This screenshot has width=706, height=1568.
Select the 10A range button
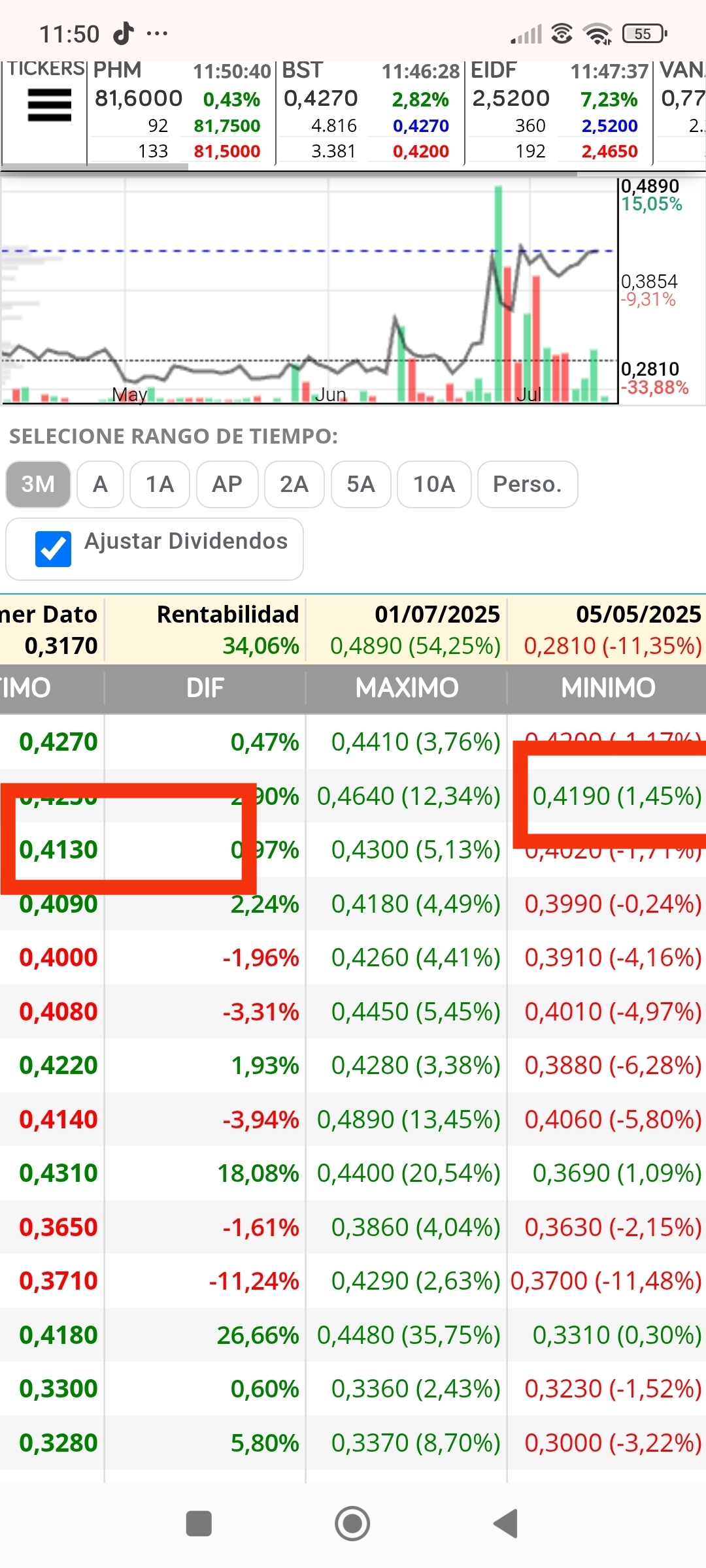pos(434,484)
